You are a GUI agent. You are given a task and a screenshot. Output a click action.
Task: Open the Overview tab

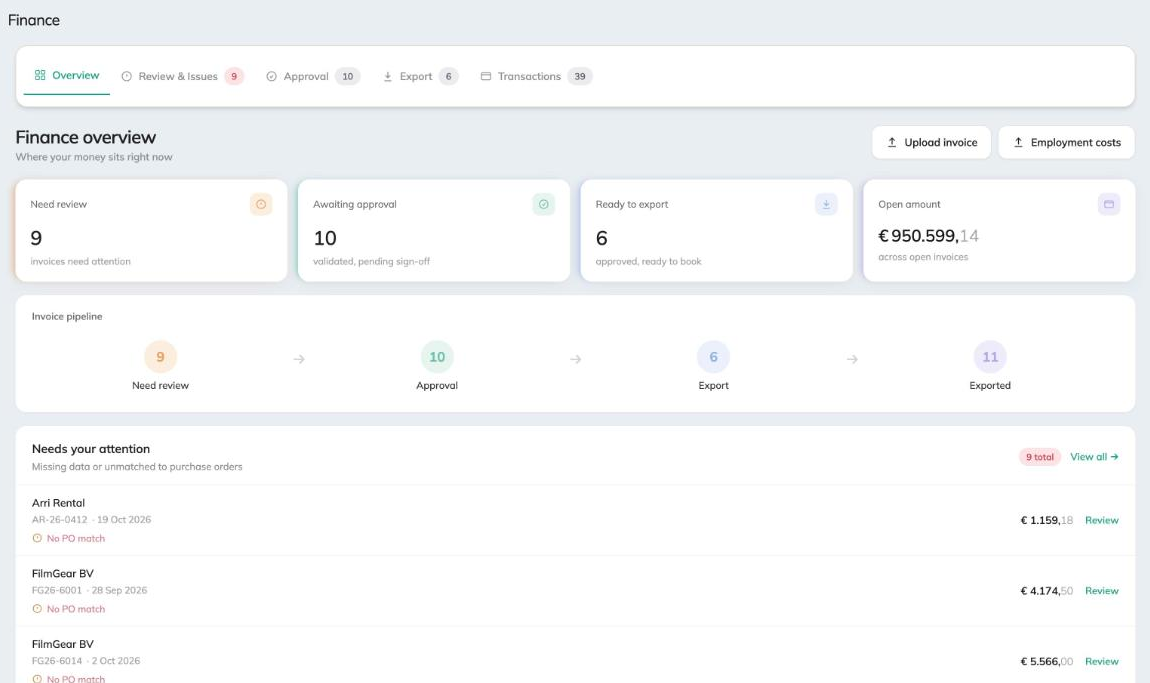[67, 75]
